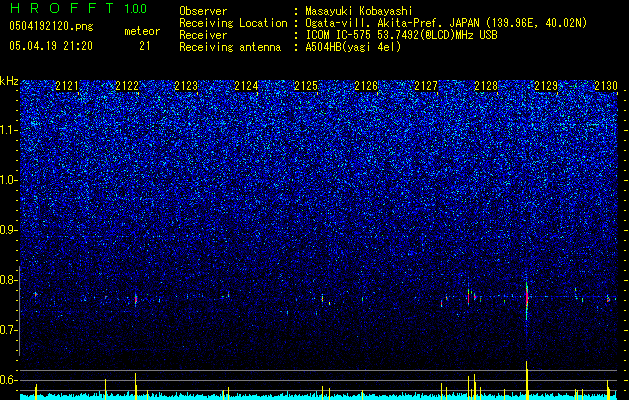
Task: Click the 1.0 kHz axis label
Action: tap(8, 180)
